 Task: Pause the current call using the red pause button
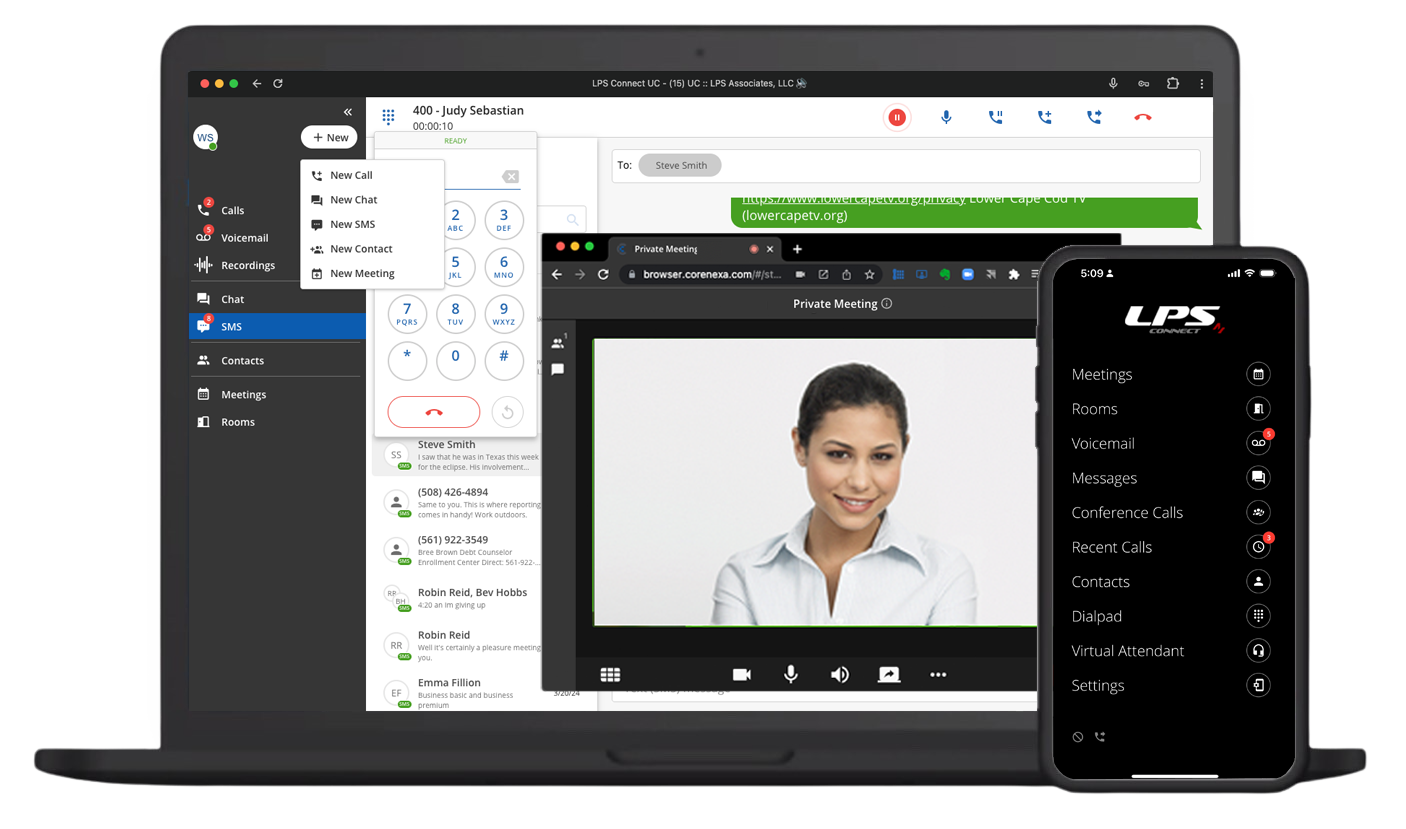tap(897, 117)
